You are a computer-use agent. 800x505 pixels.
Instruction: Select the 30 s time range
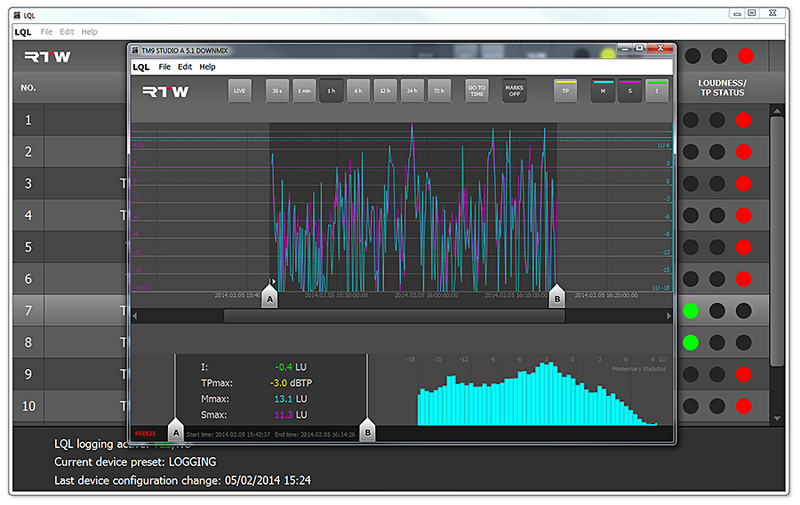pyautogui.click(x=277, y=91)
